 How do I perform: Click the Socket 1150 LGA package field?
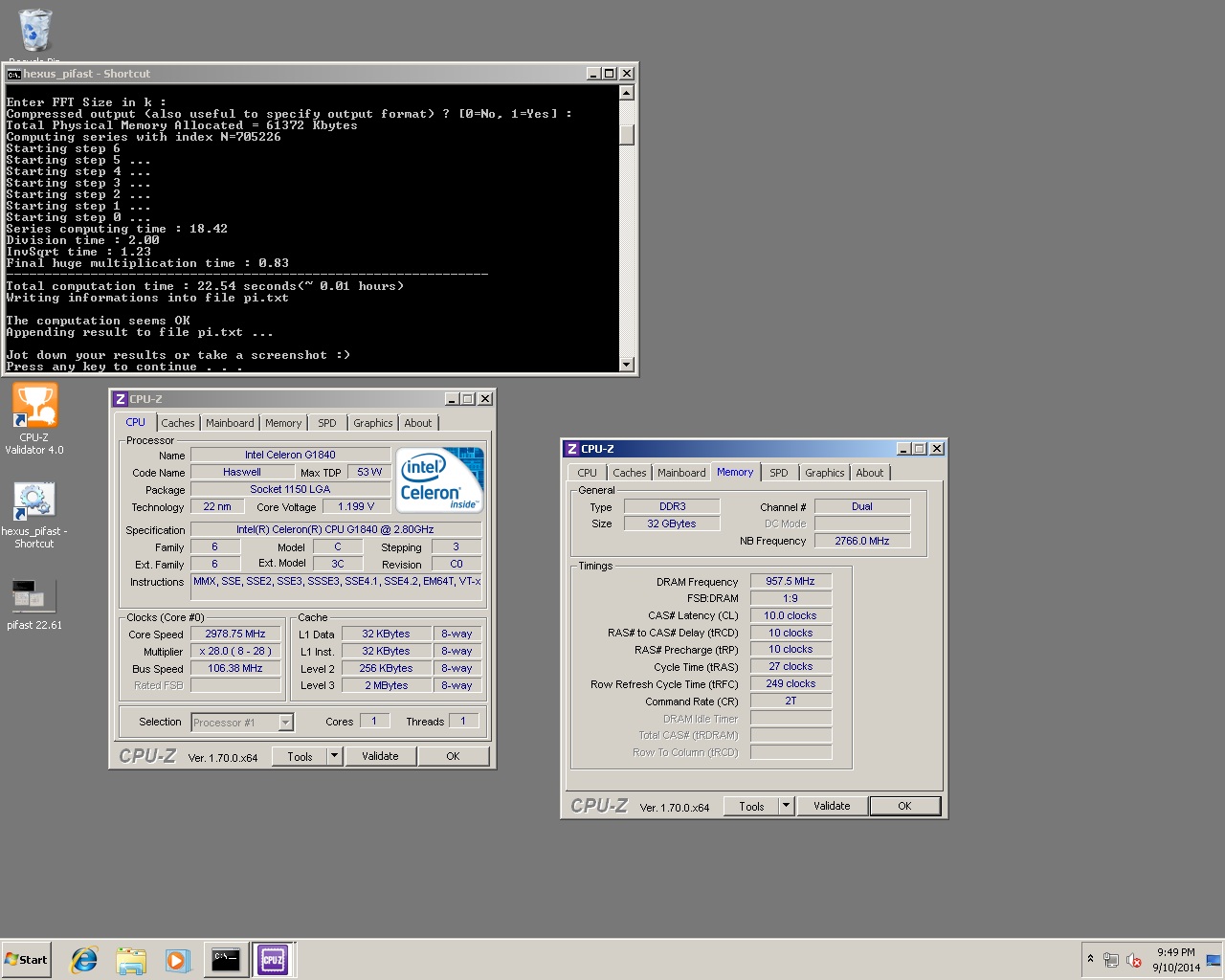290,489
